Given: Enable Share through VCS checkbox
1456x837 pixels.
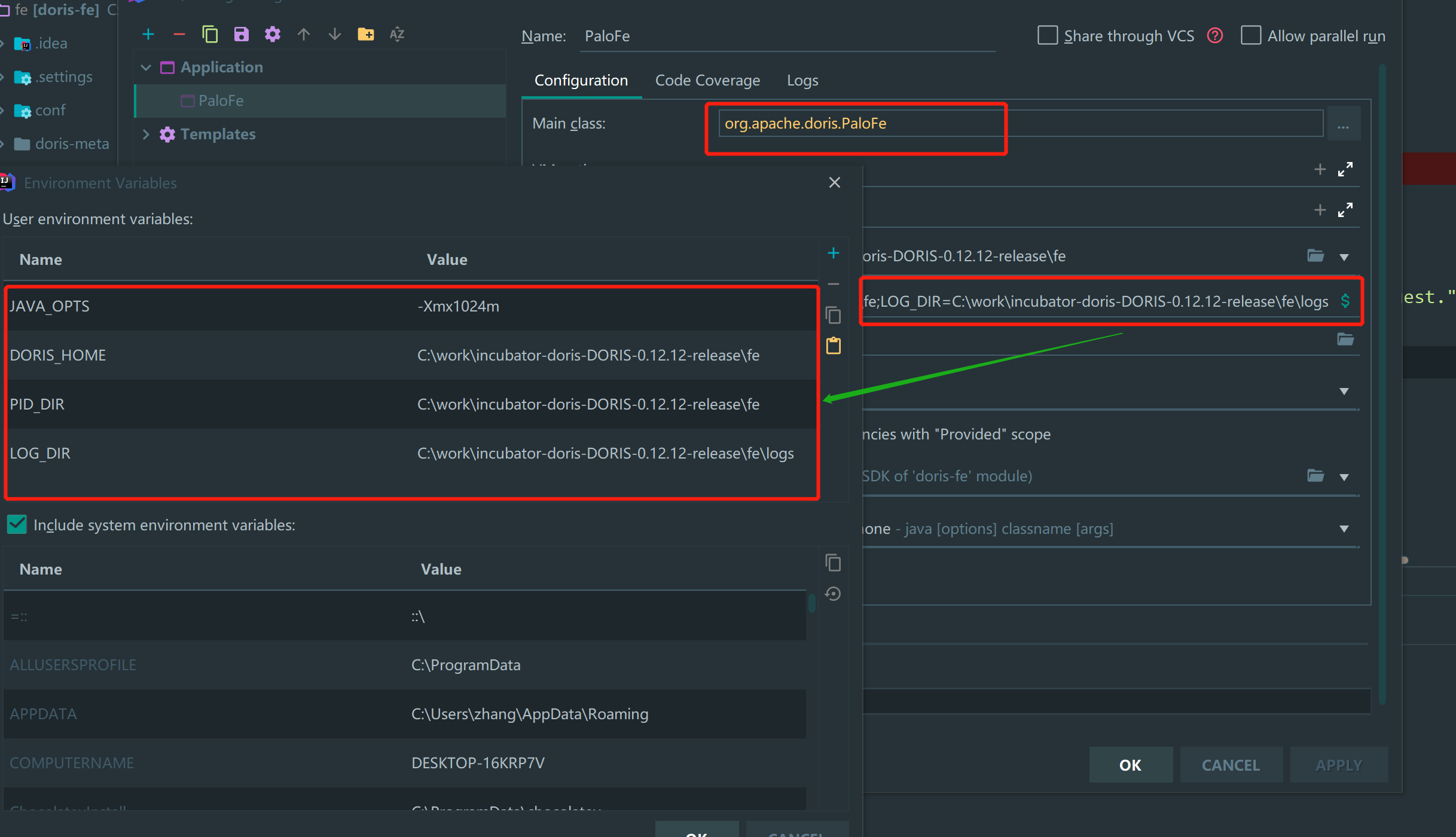Looking at the screenshot, I should pyautogui.click(x=1048, y=35).
